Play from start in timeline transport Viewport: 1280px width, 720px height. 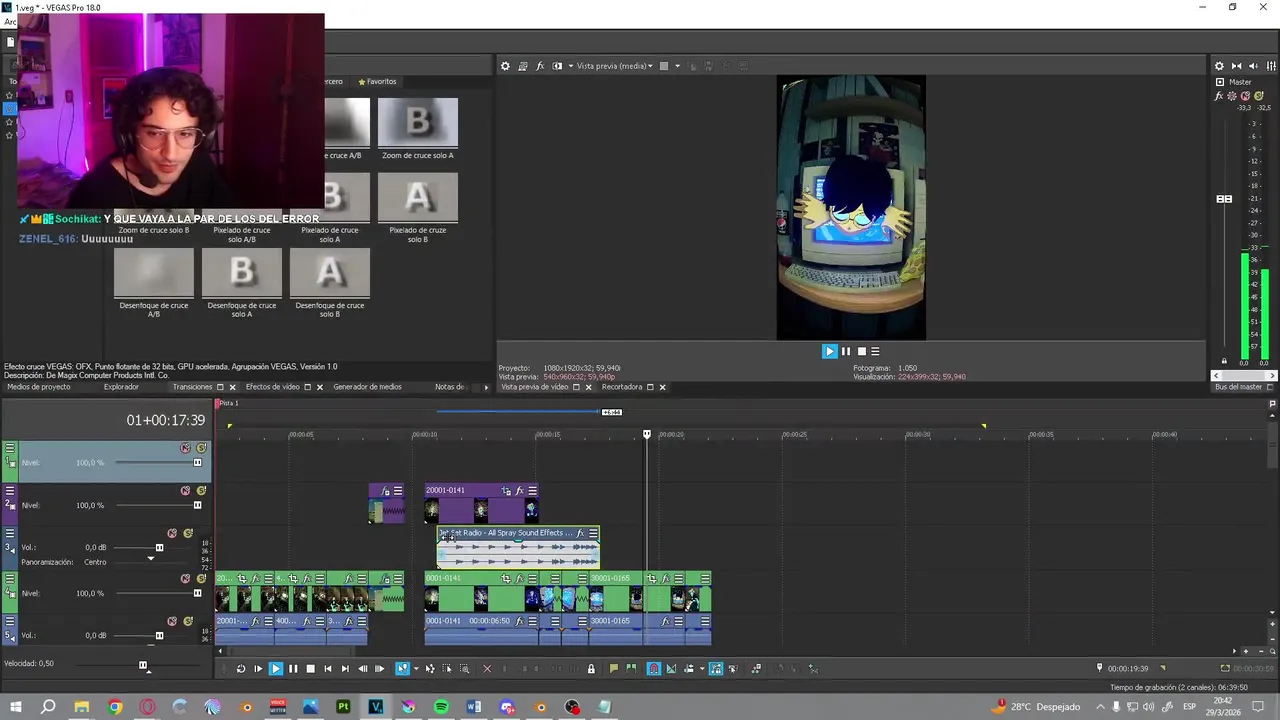(258, 669)
